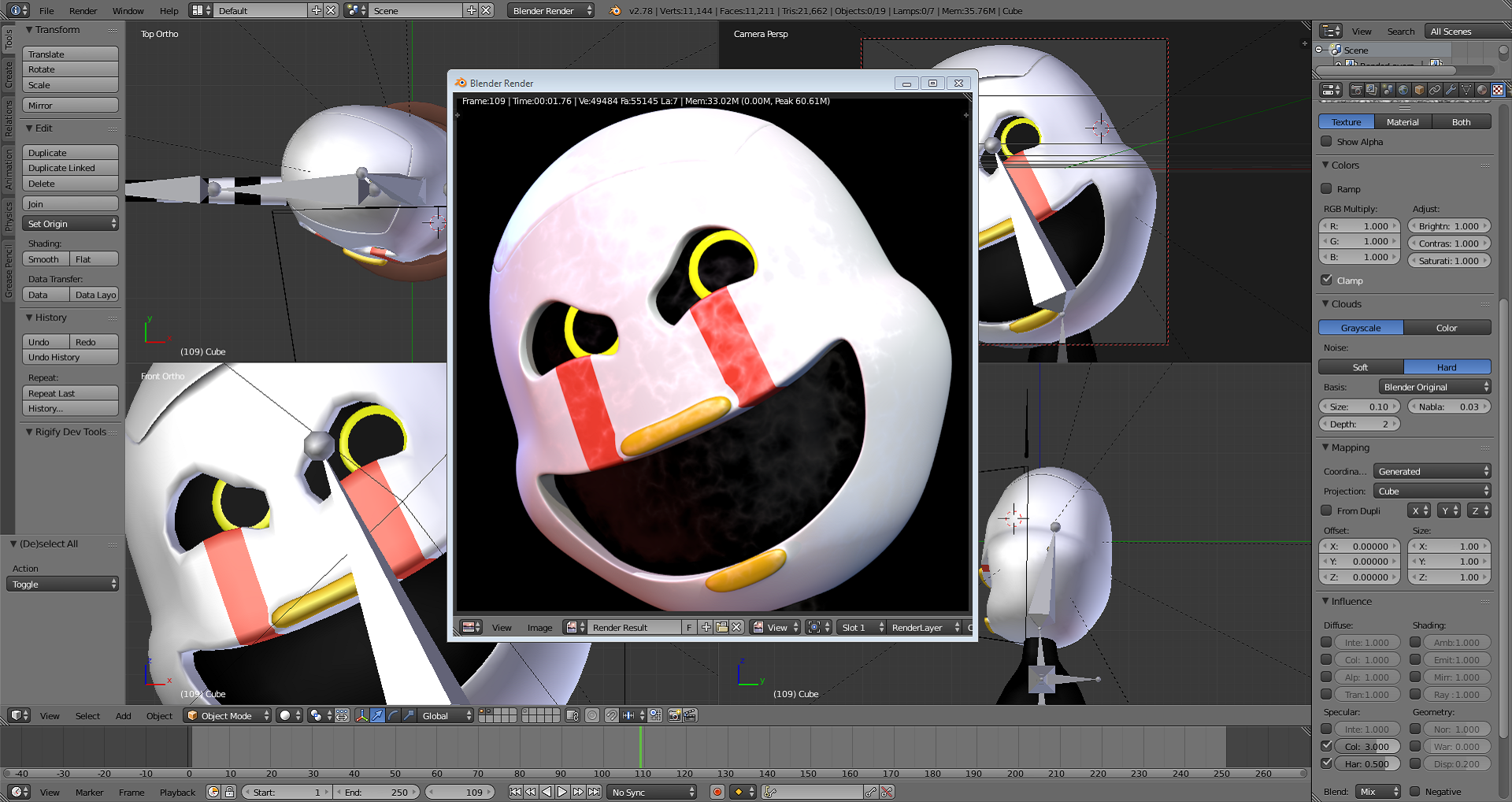This screenshot has height=802, width=1512.
Task: Select the Translate manipulator arrow icon
Action: pyautogui.click(x=377, y=715)
